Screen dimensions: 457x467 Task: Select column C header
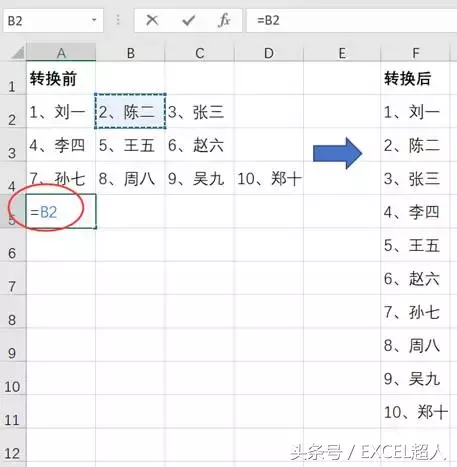click(x=200, y=53)
